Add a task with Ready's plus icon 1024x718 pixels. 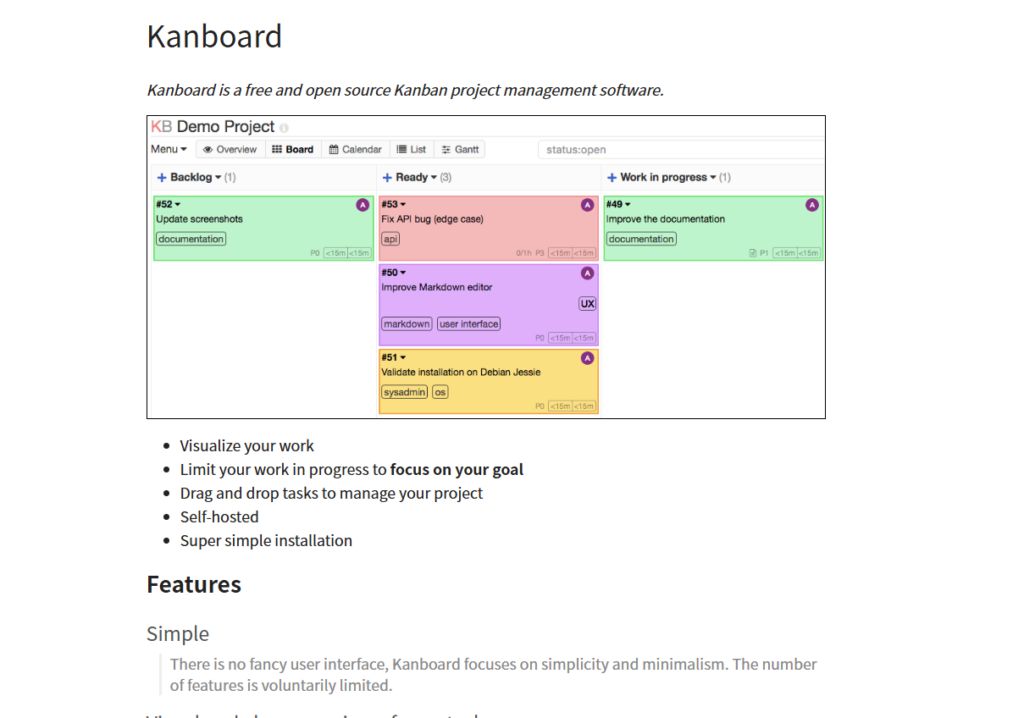(x=387, y=178)
